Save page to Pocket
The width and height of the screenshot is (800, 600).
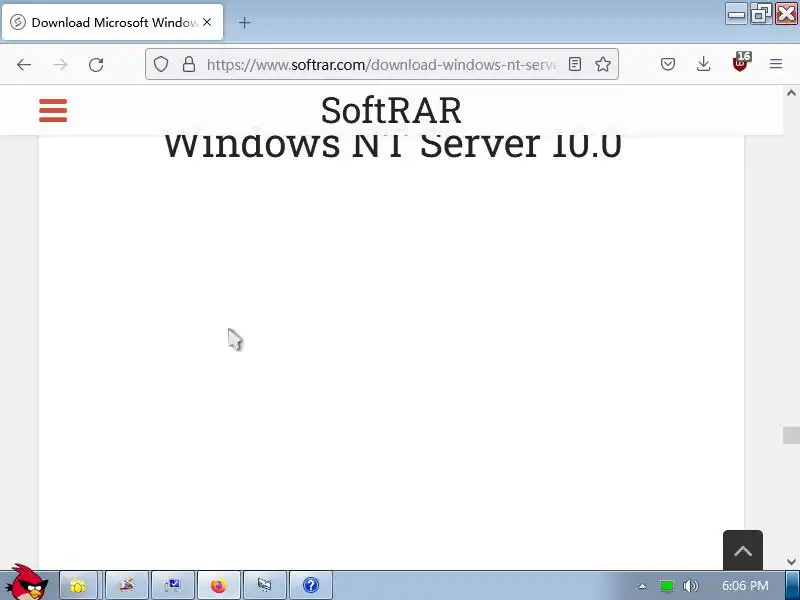click(x=668, y=64)
